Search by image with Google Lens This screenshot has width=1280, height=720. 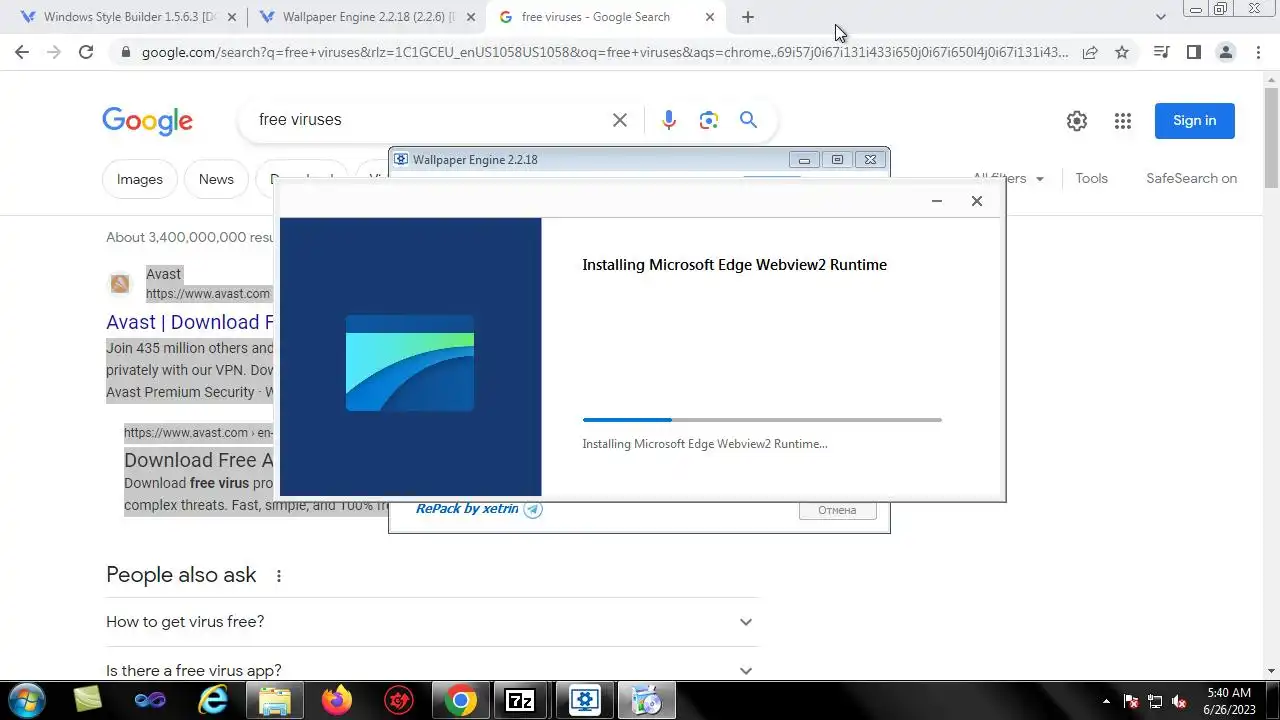pos(709,120)
